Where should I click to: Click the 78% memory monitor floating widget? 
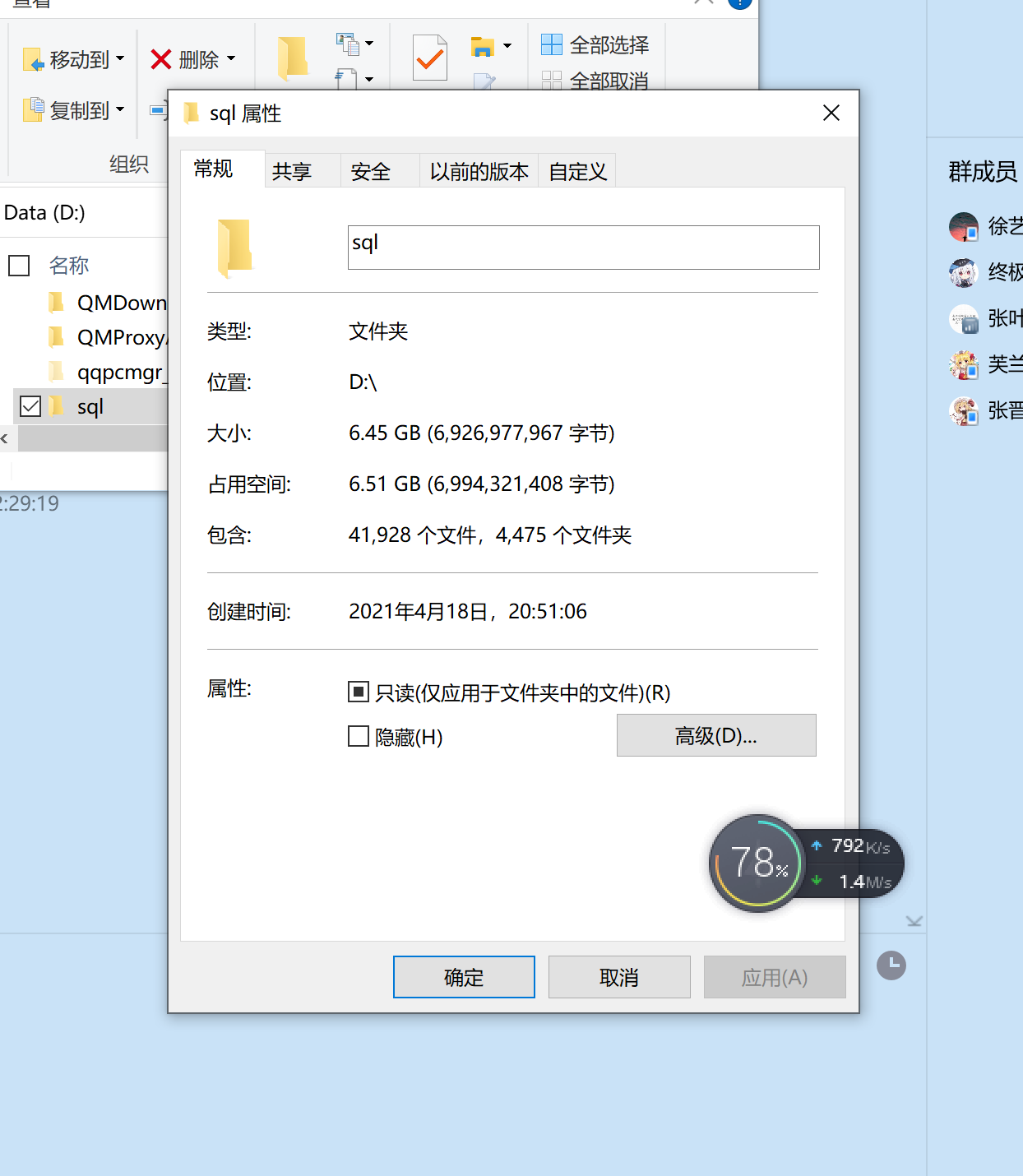pos(757,863)
